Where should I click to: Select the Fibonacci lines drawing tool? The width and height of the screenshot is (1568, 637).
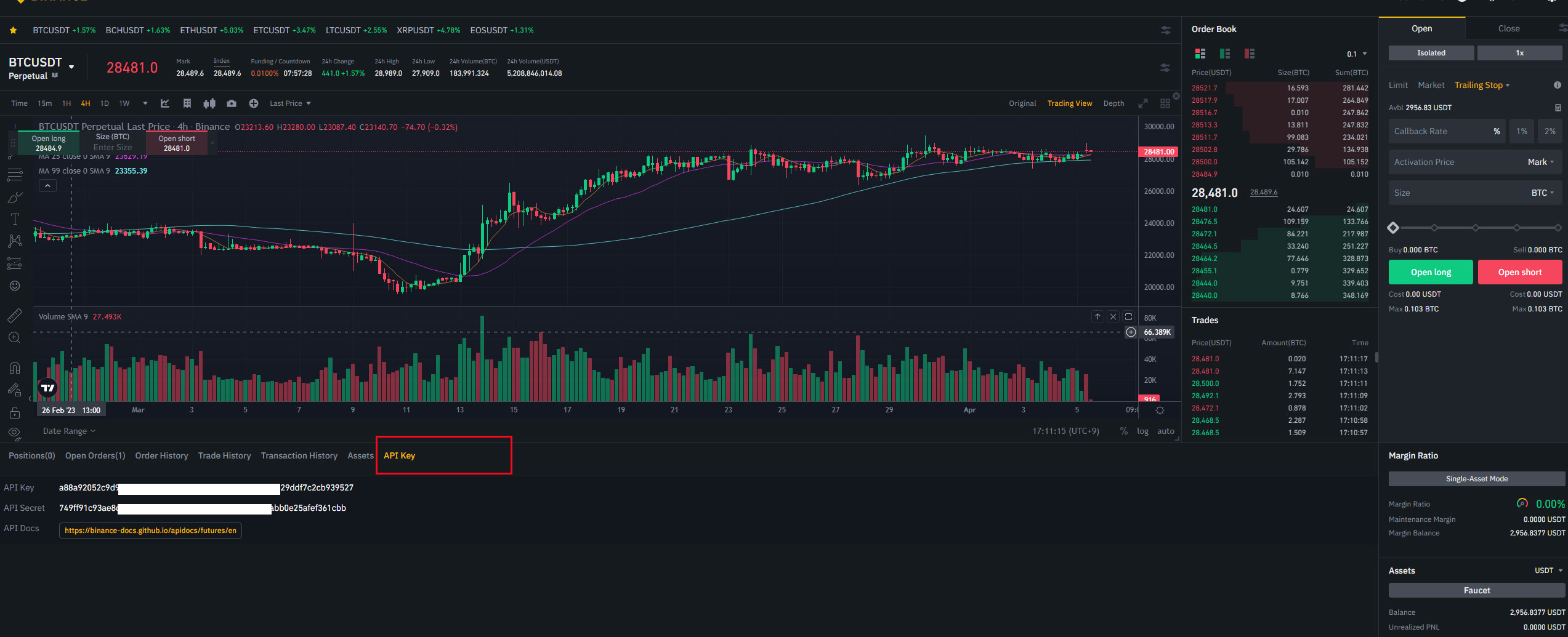15,176
